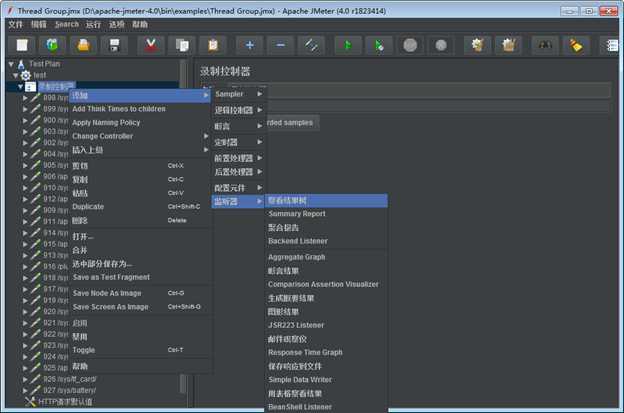Expand the 926 /sys/tf_card/ sampler node

tap(25, 380)
